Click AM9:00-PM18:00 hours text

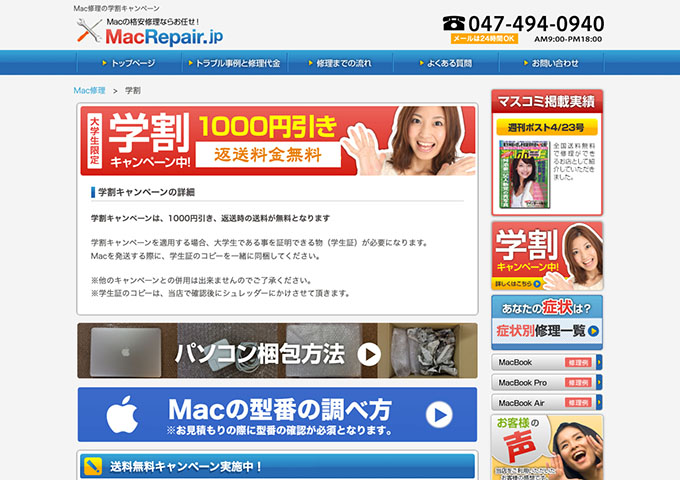(568, 39)
